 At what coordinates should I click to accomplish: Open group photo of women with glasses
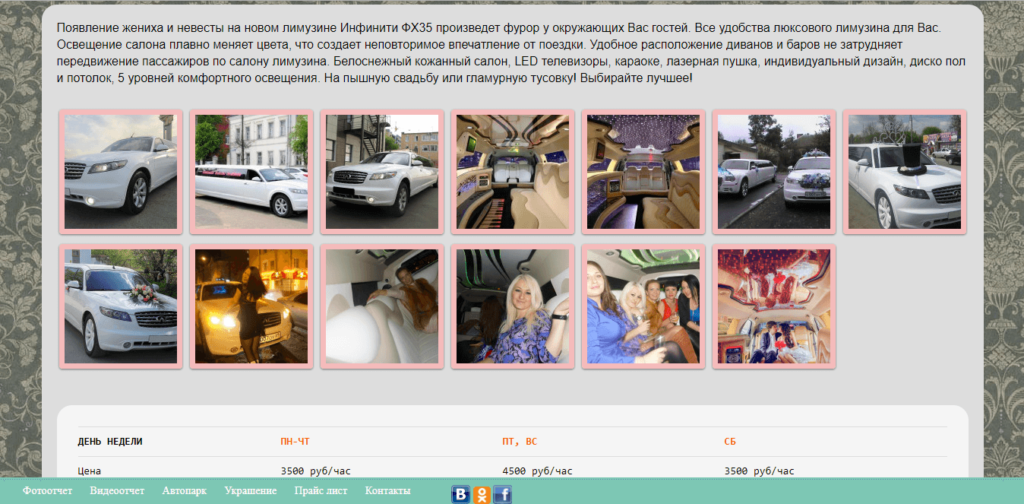643,306
